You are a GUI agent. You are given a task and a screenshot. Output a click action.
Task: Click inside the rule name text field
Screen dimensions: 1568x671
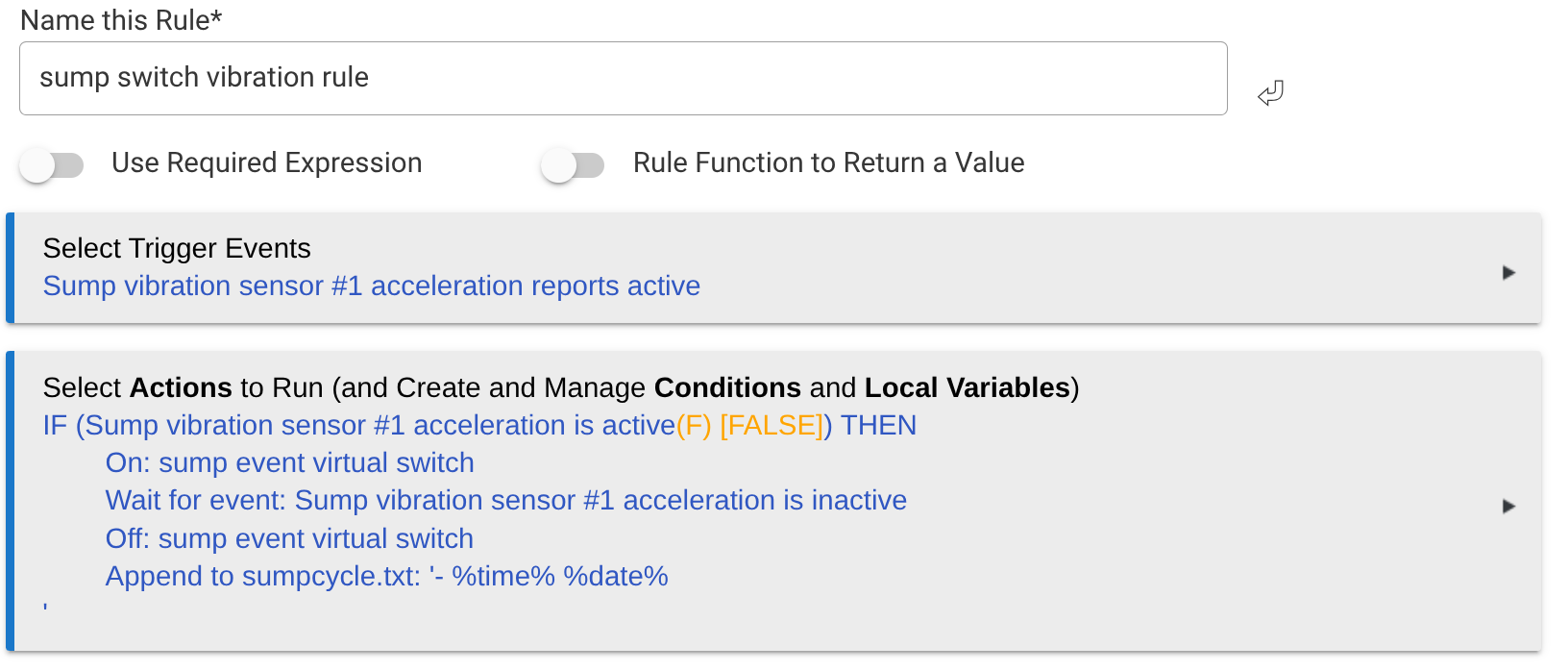click(624, 78)
